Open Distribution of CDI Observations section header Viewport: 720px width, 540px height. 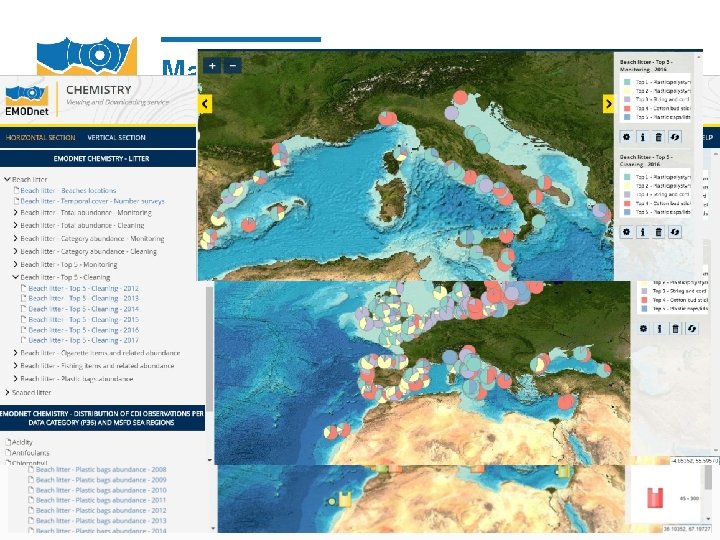pos(102,418)
